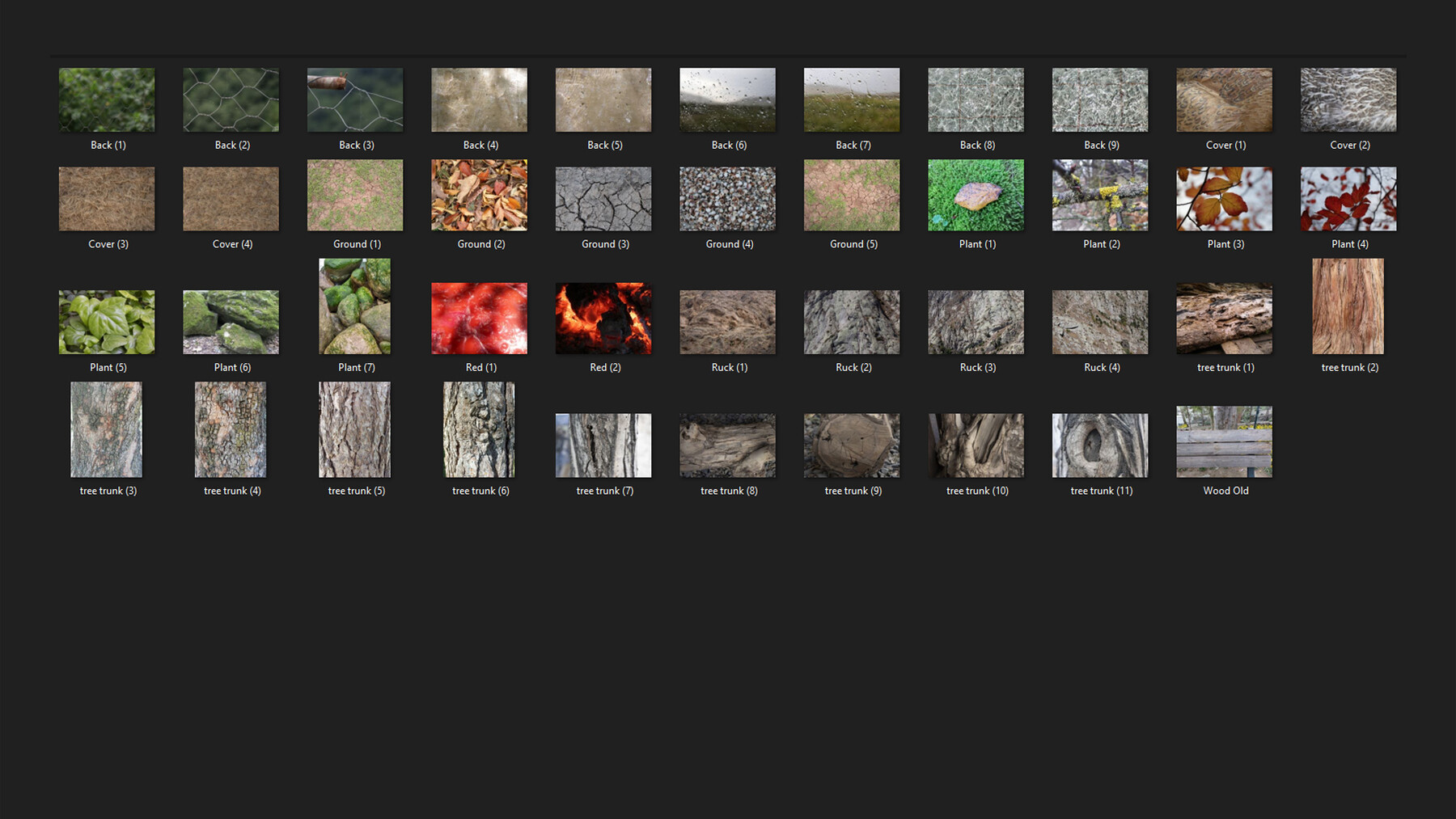Screen dimensions: 1456x819
Task: Select the Back (4) image thumbnail
Action: point(480,99)
